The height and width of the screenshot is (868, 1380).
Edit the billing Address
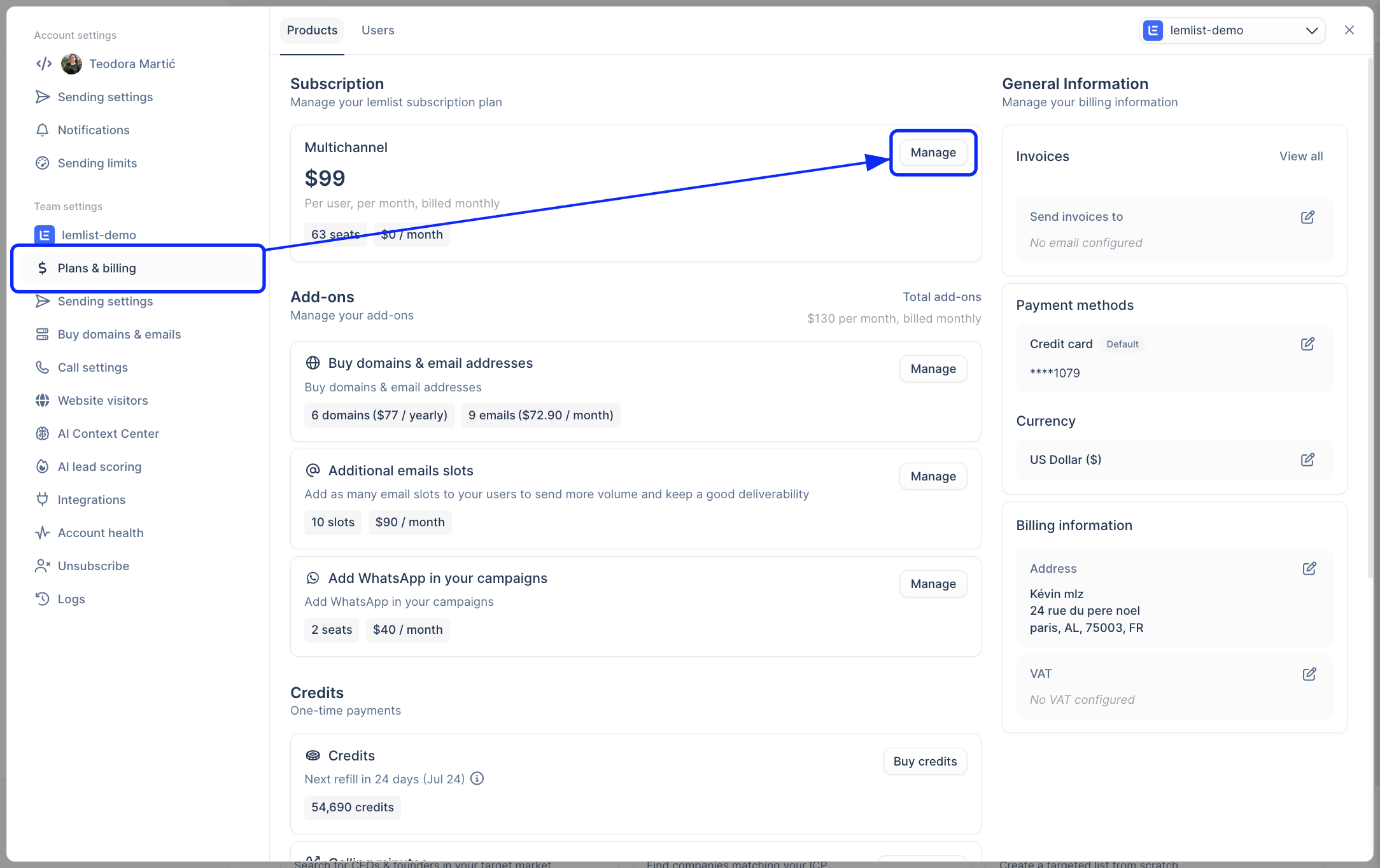click(x=1309, y=568)
